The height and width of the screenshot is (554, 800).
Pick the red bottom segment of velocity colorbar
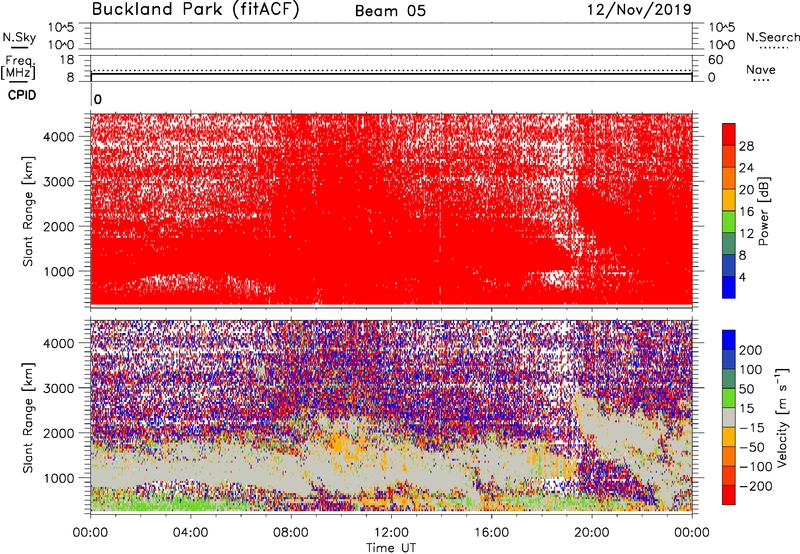point(729,495)
